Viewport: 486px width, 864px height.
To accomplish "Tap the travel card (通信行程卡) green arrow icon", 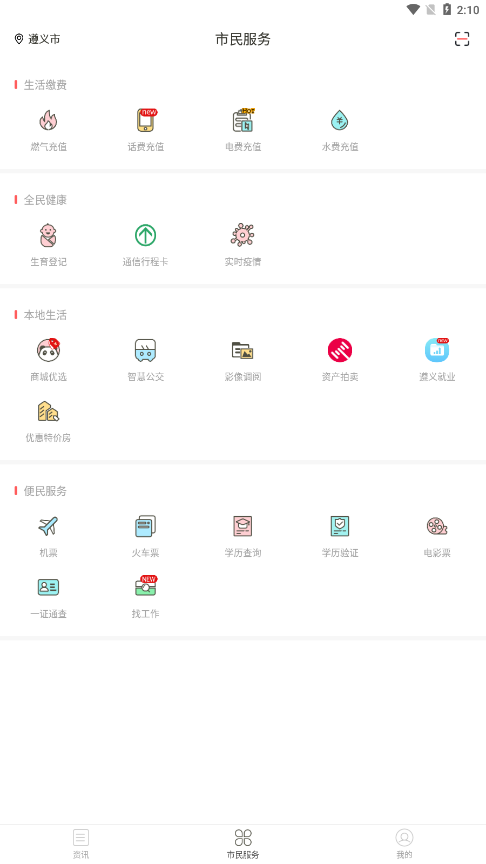I will tap(145, 235).
